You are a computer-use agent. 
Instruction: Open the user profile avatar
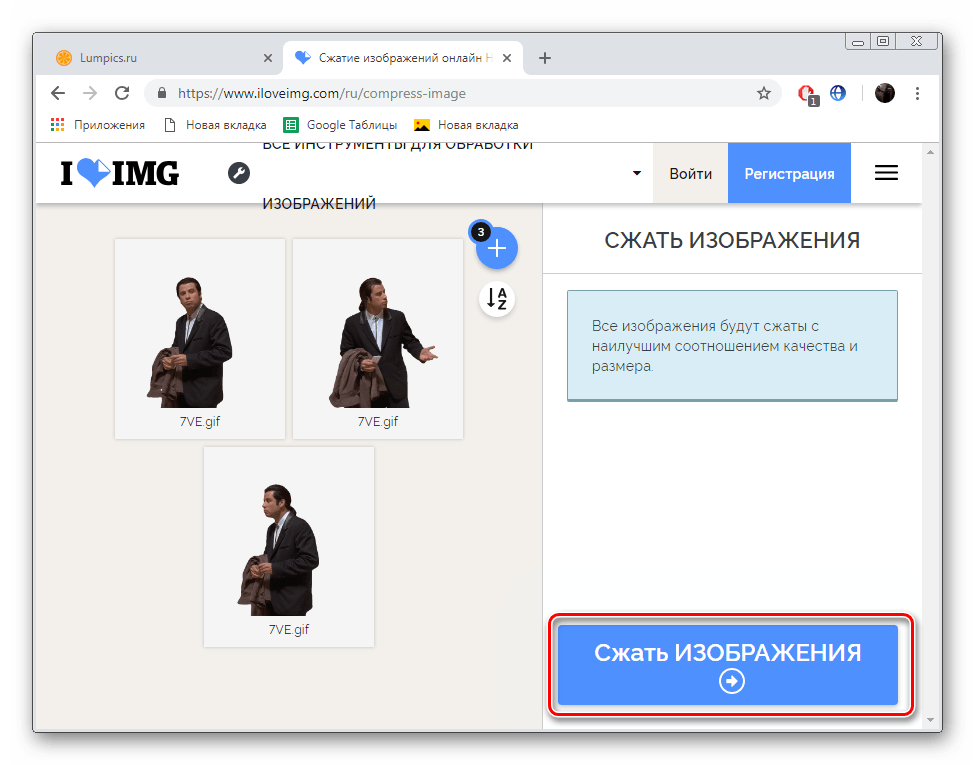coord(884,93)
